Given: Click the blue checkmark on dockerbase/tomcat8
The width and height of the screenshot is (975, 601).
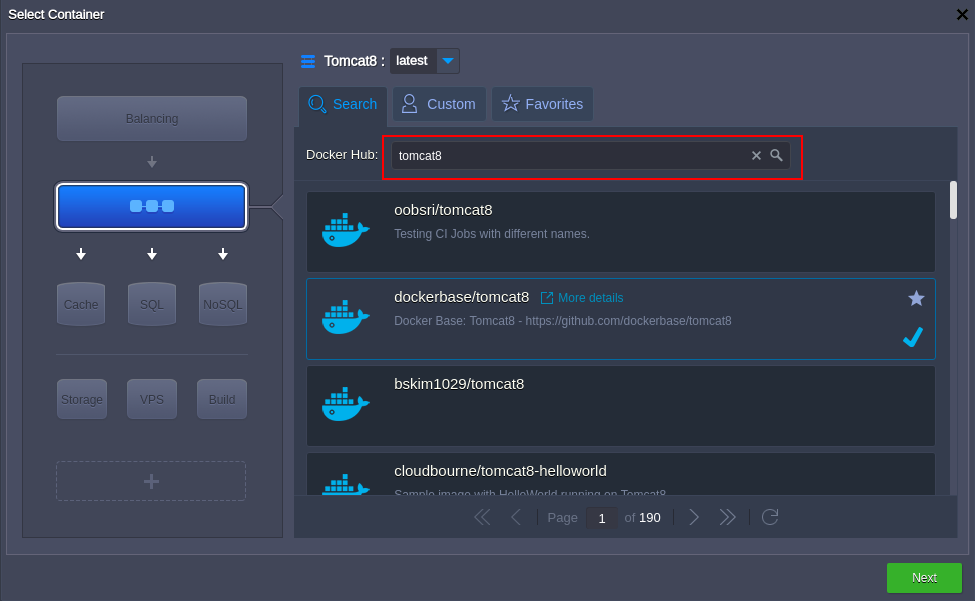Looking at the screenshot, I should coord(913,337).
